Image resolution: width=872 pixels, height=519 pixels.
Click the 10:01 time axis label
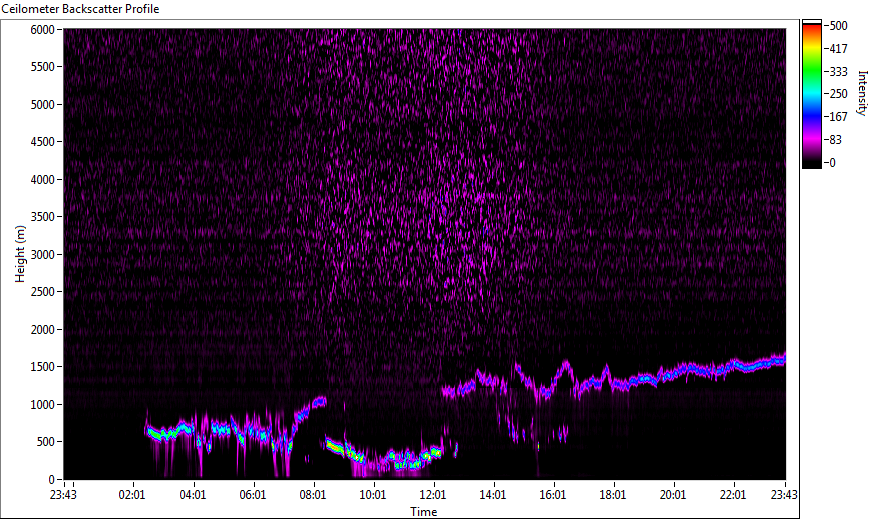coord(373,495)
